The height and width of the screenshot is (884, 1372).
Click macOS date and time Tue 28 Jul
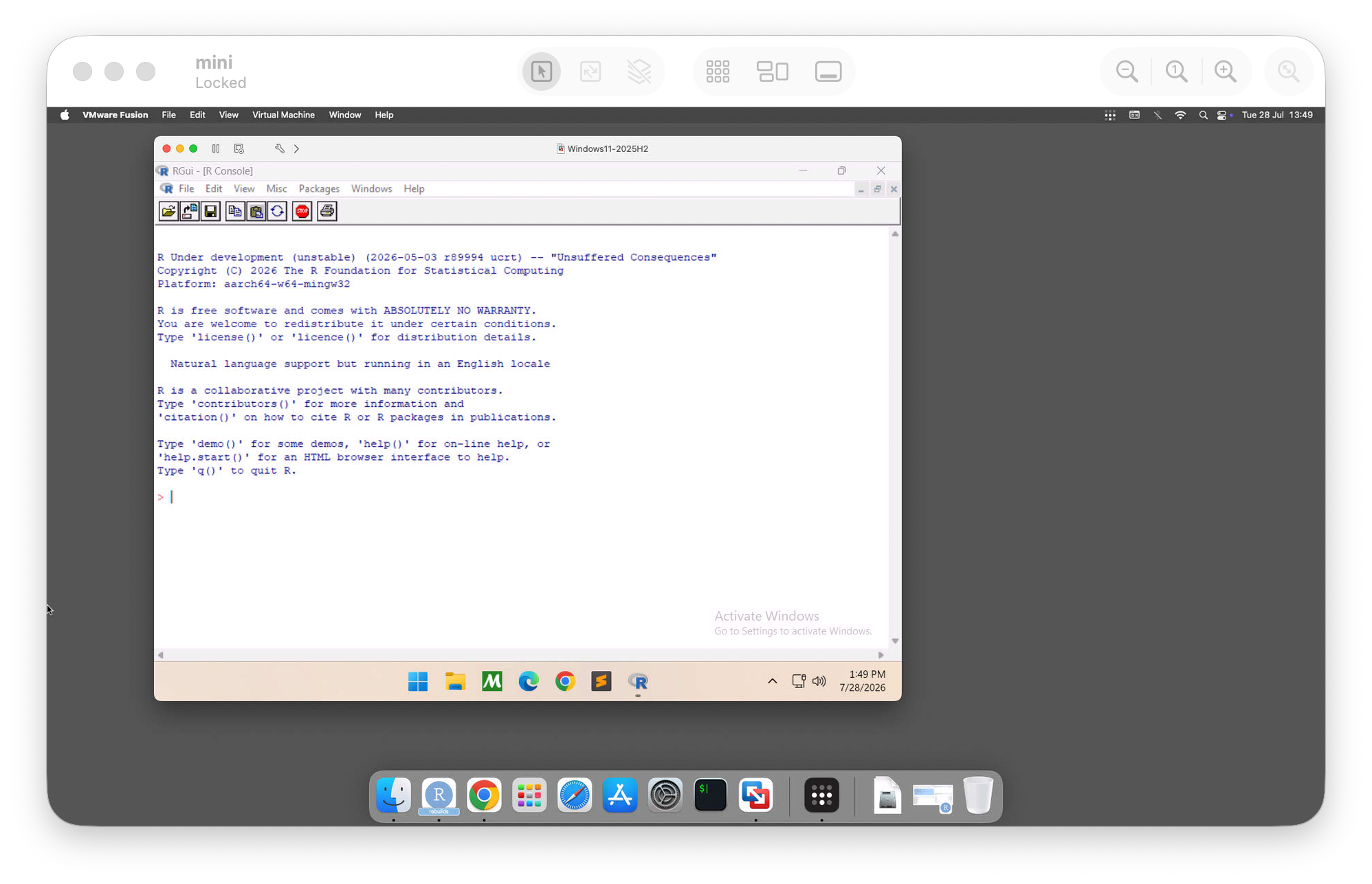[1277, 115]
